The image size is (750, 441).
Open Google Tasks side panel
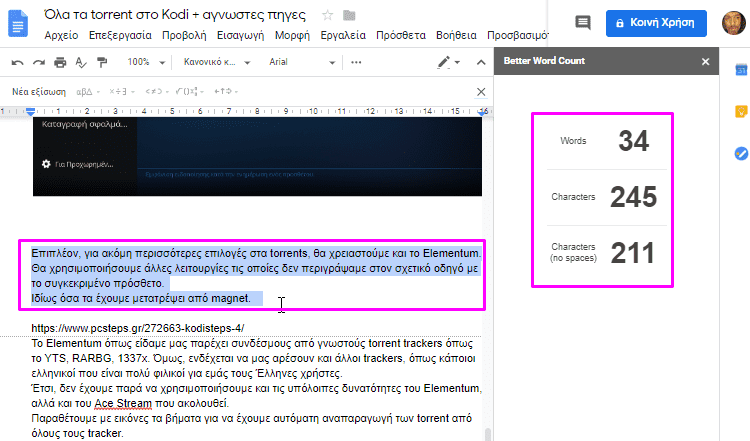coord(741,154)
